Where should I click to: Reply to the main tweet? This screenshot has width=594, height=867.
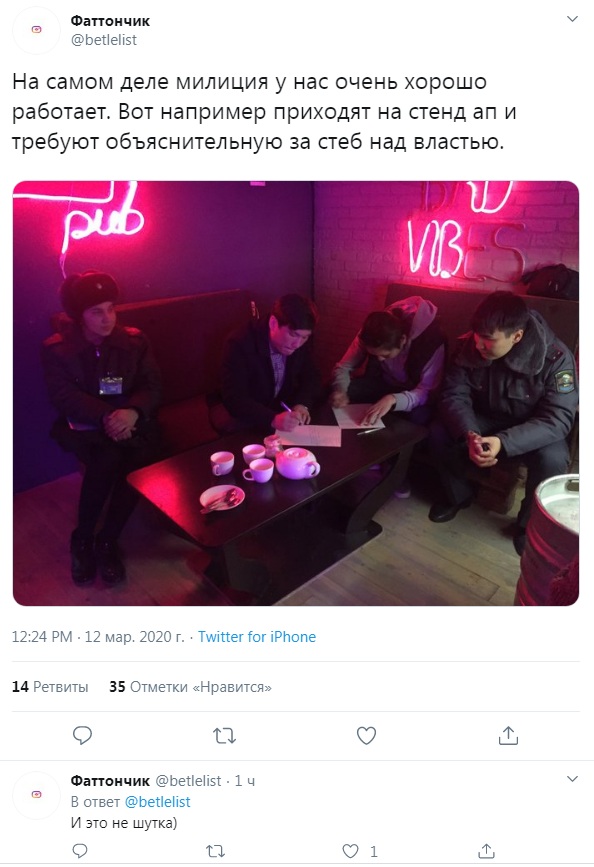pyautogui.click(x=82, y=735)
